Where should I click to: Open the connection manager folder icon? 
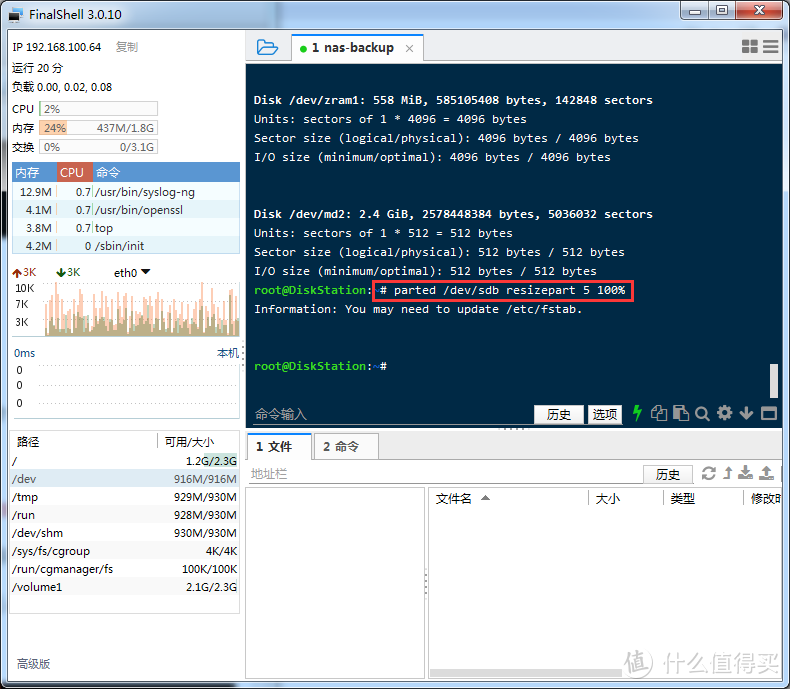click(267, 48)
